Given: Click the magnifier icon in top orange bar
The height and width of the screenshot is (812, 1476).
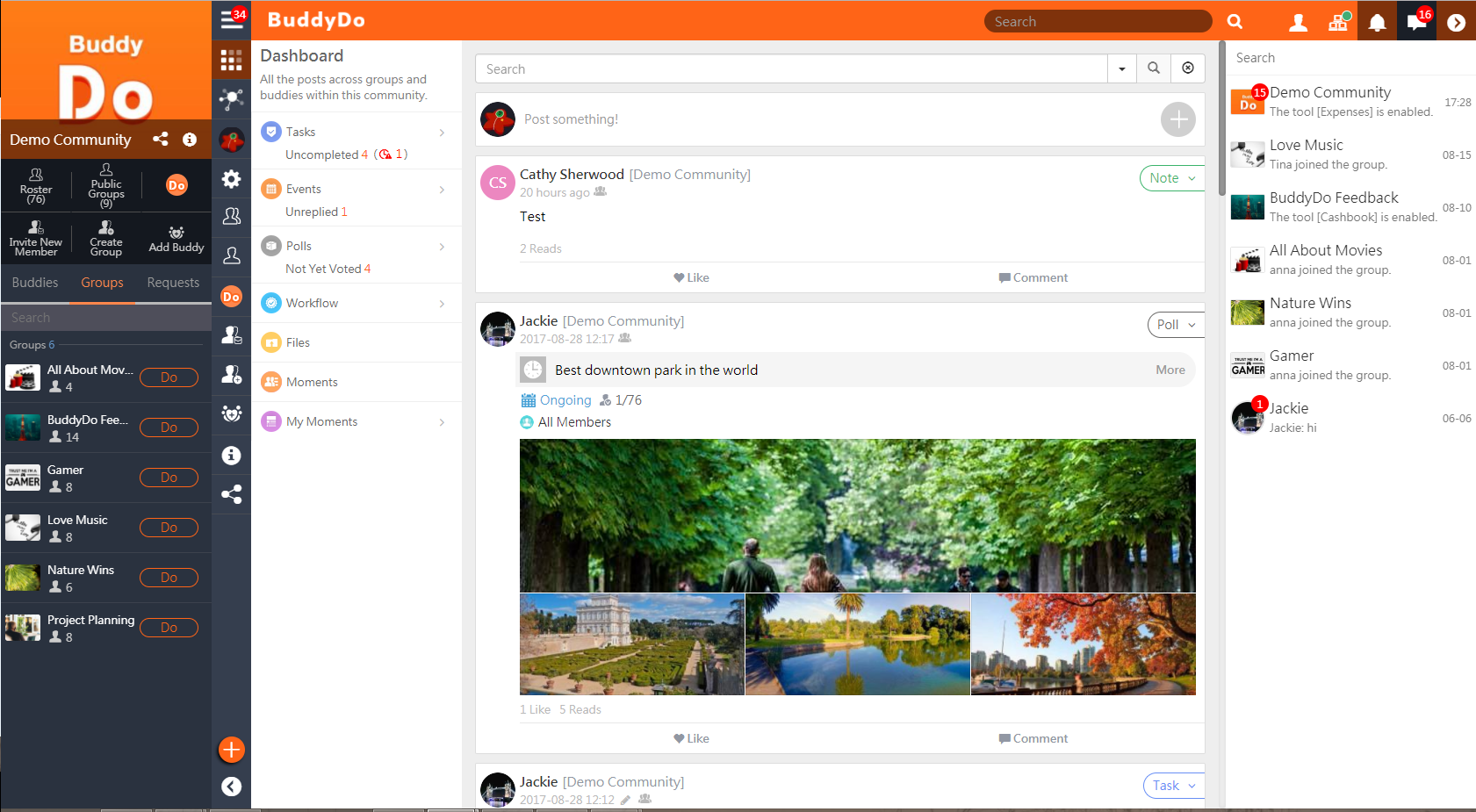Looking at the screenshot, I should (x=1235, y=21).
